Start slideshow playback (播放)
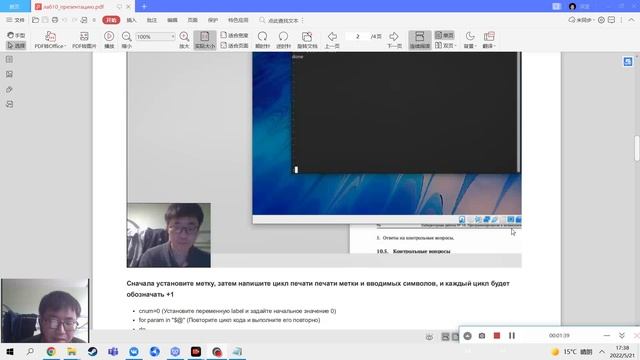Screen dimensions: 640x360 (x=109, y=40)
